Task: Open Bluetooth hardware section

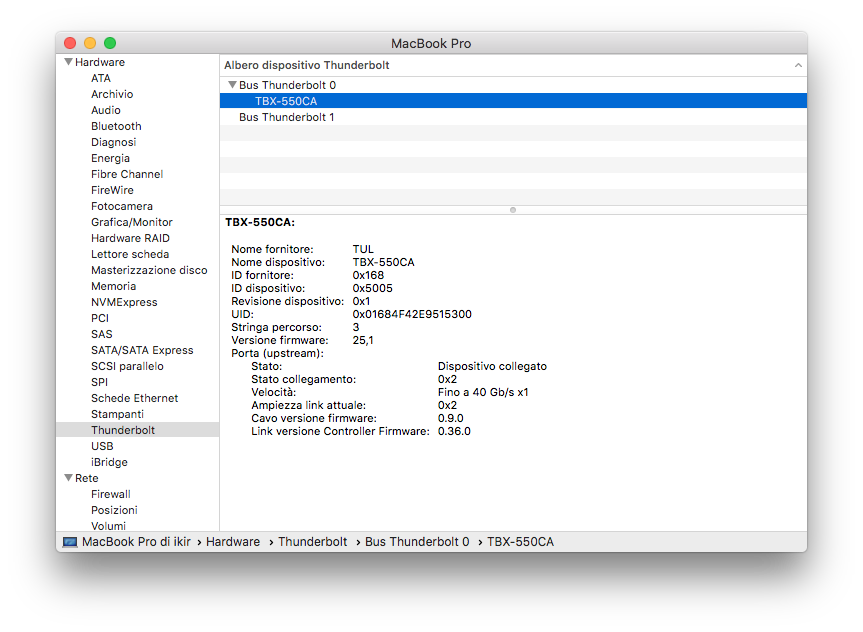Action: tap(116, 126)
